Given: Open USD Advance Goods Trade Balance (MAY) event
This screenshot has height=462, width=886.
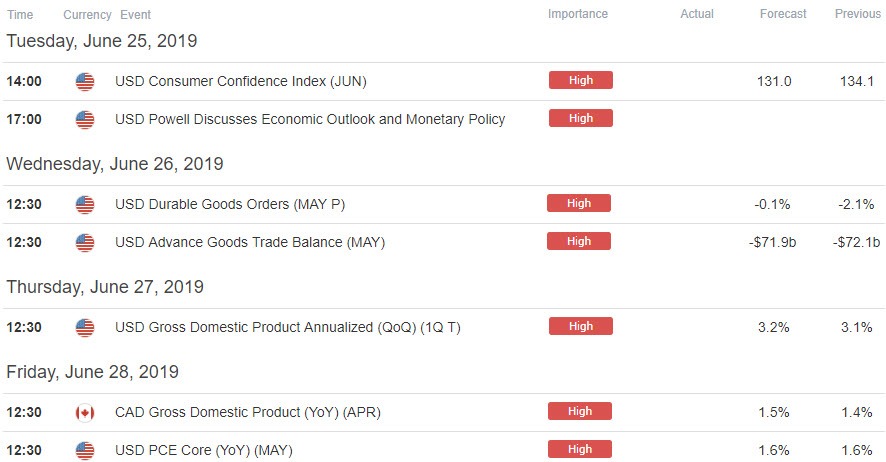Looking at the screenshot, I should [x=250, y=242].
